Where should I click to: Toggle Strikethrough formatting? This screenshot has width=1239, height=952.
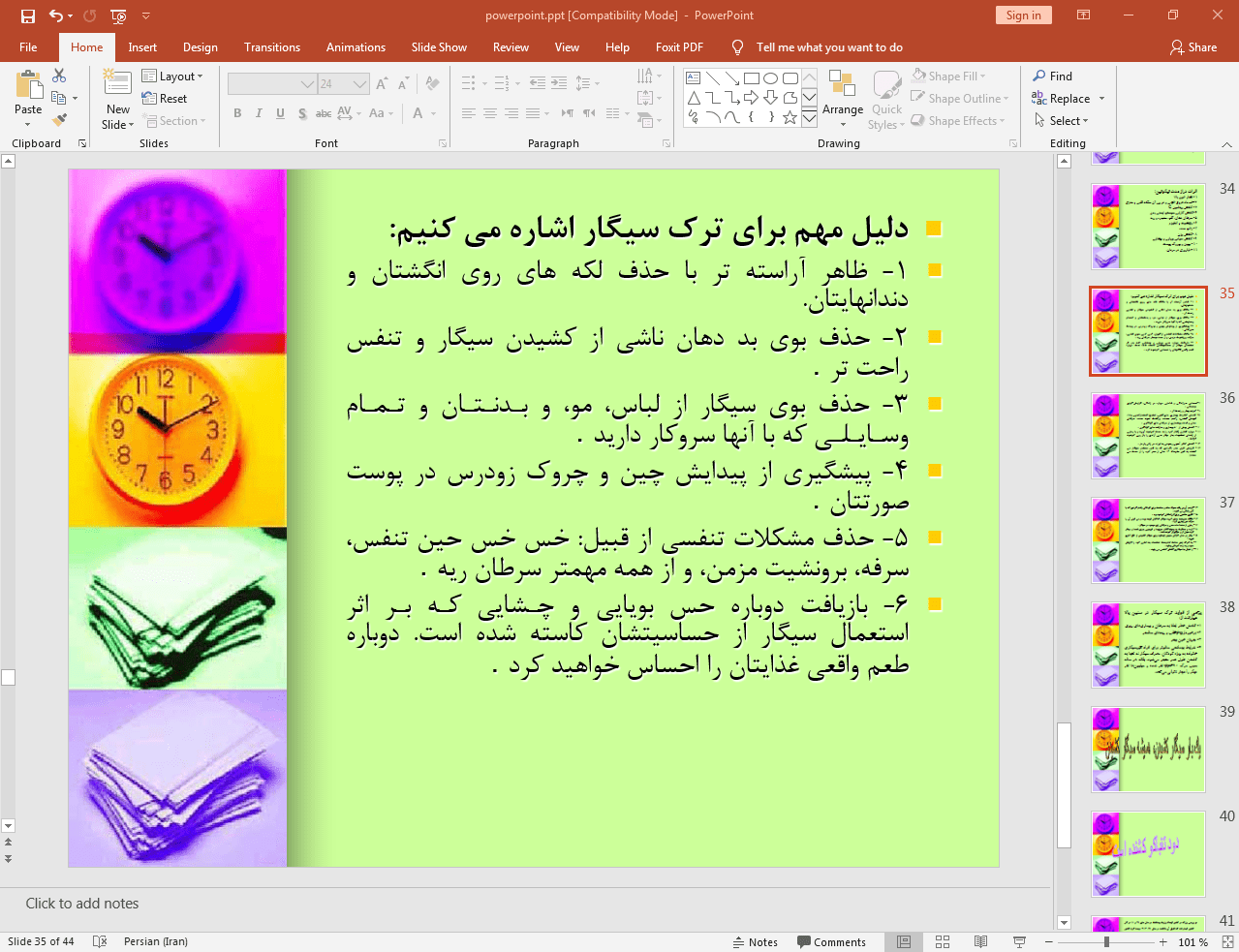324,113
